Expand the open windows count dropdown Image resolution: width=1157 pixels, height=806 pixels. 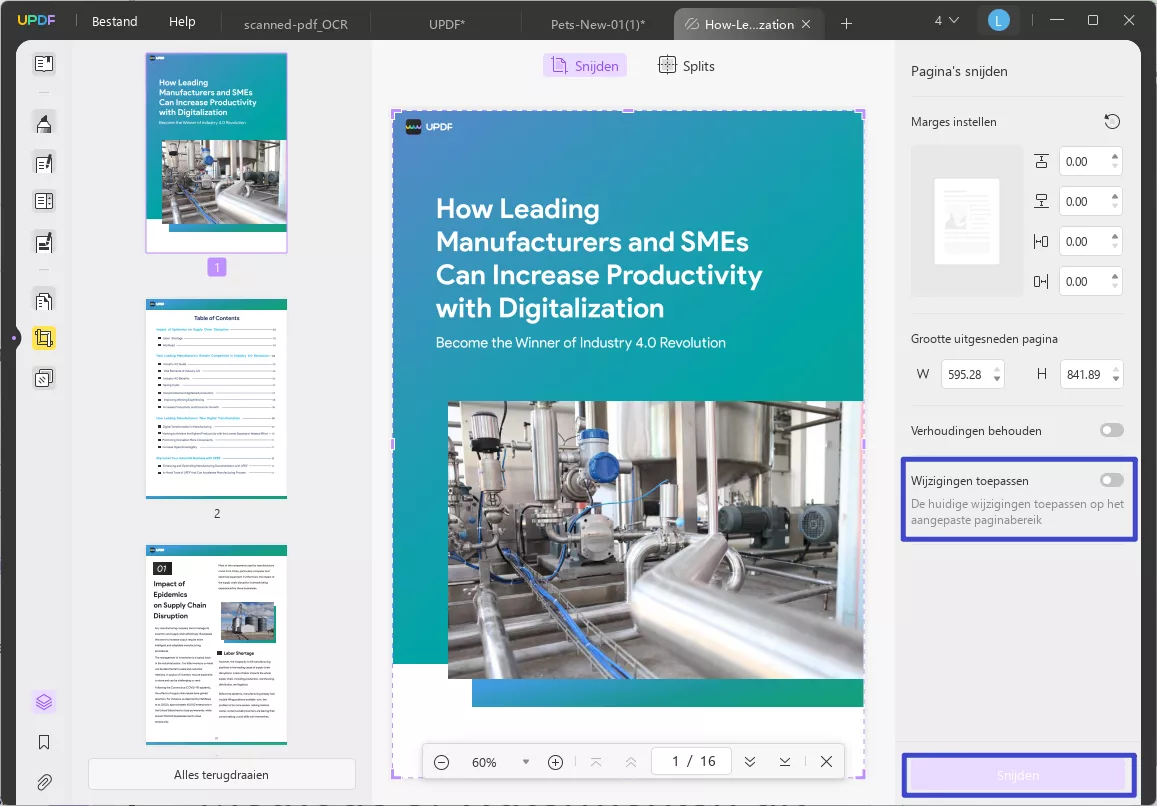point(945,21)
